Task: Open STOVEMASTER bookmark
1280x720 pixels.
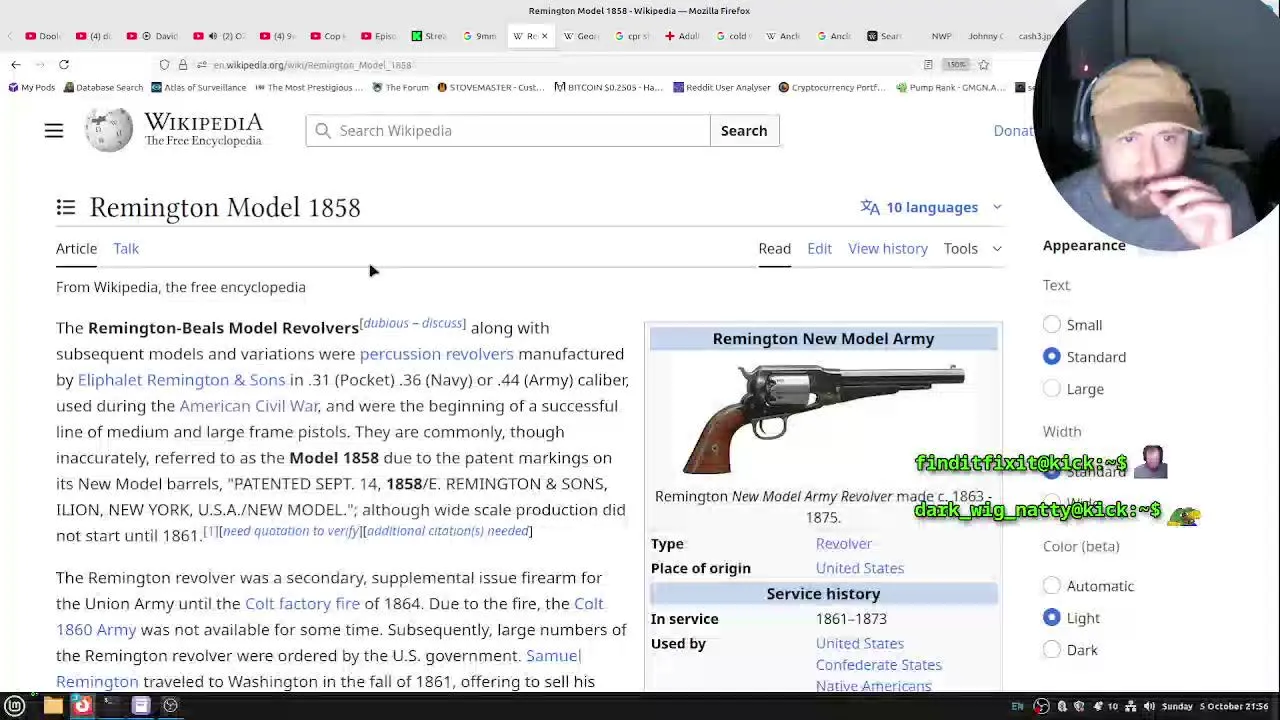Action: 490,87
